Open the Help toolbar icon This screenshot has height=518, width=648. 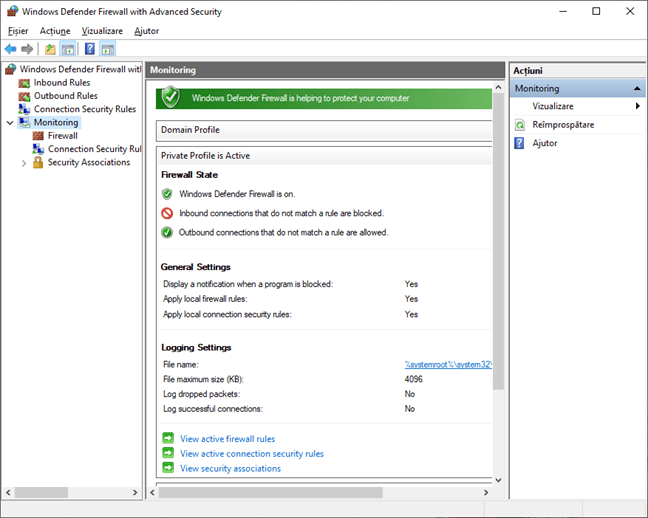tap(90, 49)
